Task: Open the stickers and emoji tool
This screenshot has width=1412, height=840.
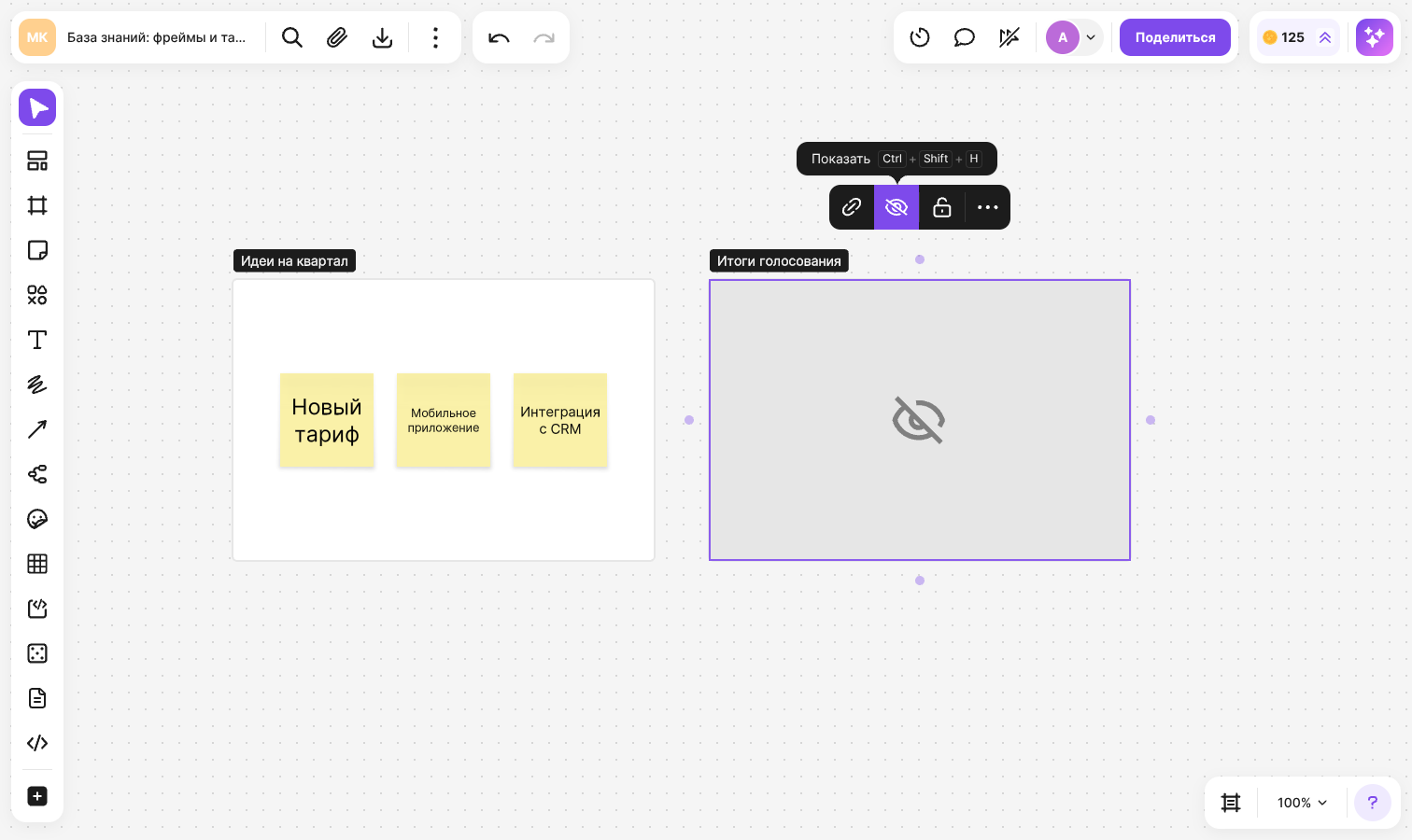Action: click(37, 519)
